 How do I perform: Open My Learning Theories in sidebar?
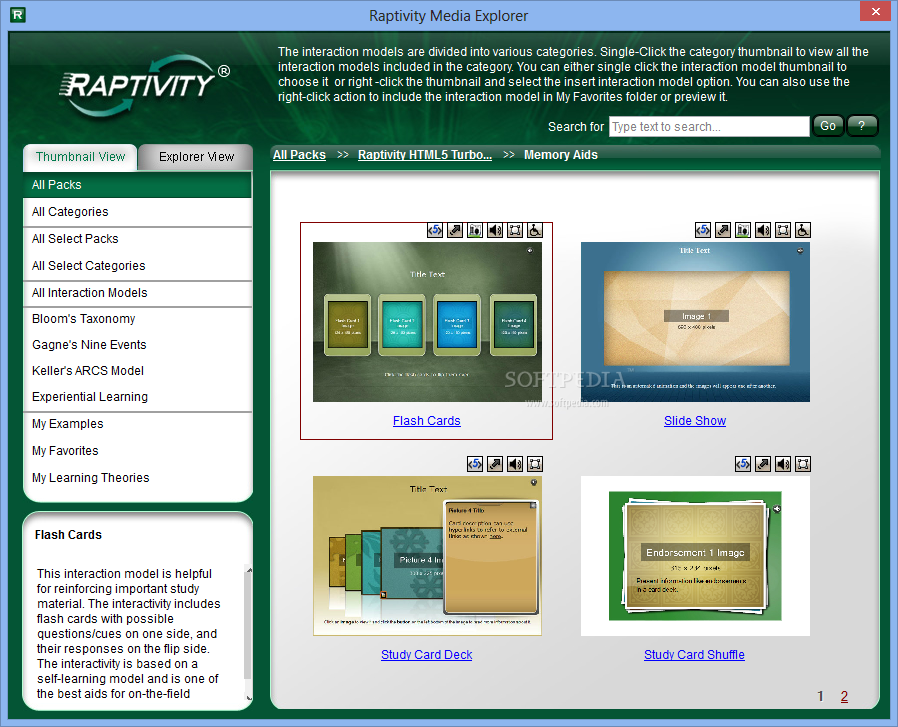coord(137,478)
